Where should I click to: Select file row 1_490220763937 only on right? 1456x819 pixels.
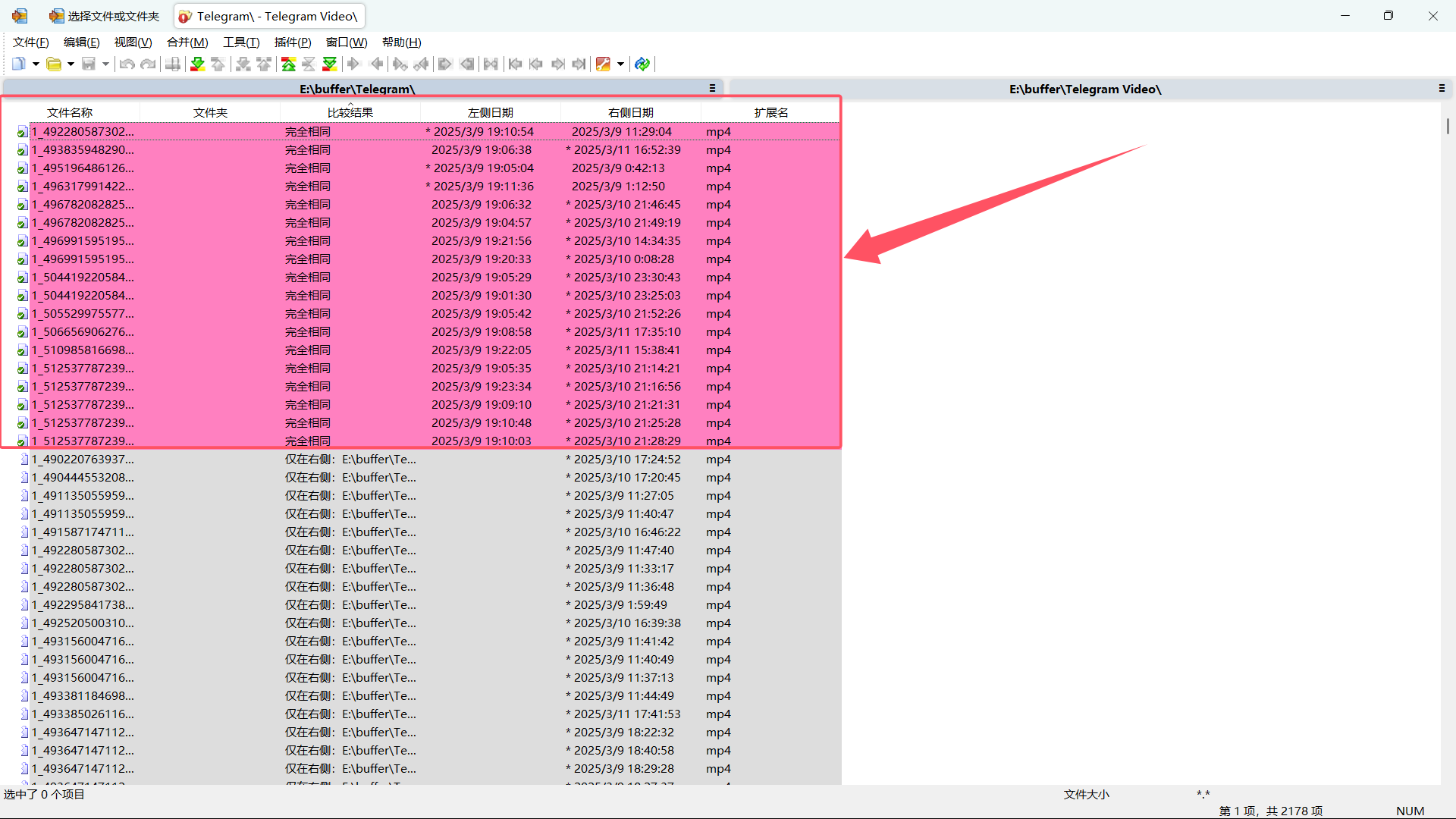tap(83, 460)
